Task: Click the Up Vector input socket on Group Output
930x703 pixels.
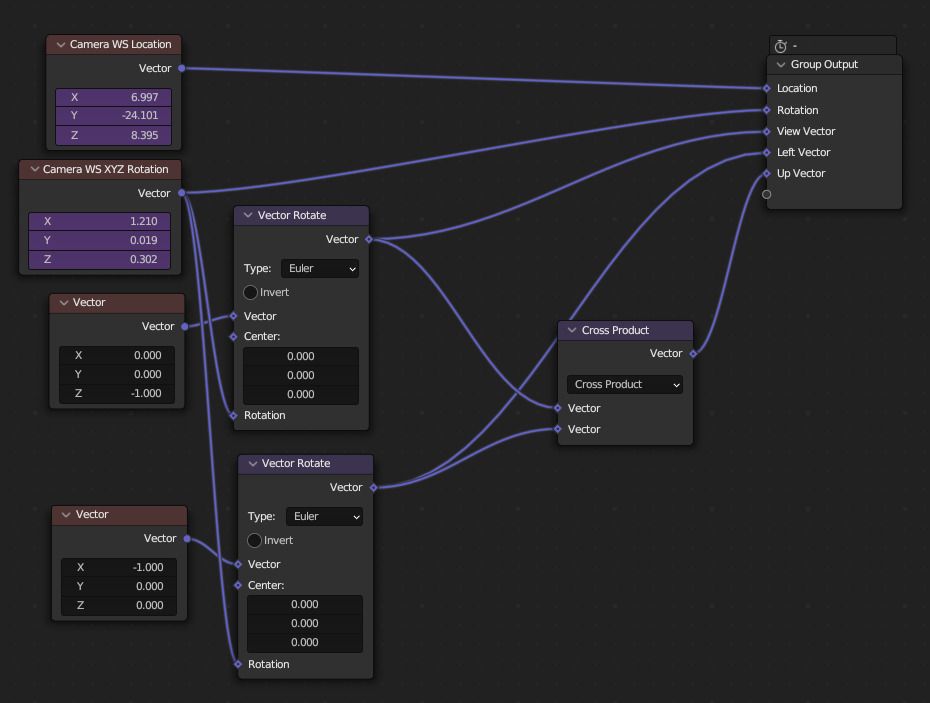Action: (767, 174)
